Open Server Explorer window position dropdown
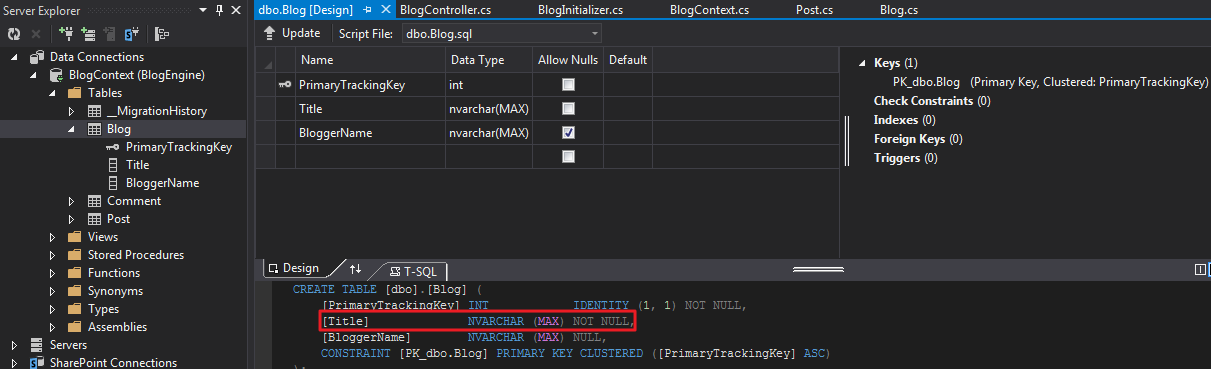 coord(204,9)
